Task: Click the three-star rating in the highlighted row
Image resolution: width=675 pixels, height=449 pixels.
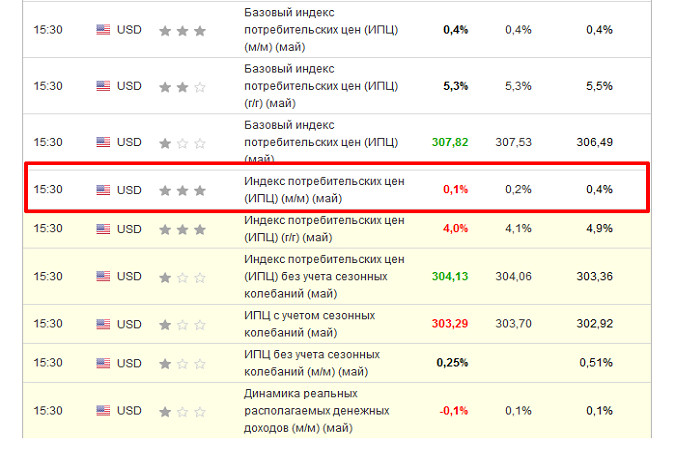Action: [x=182, y=189]
